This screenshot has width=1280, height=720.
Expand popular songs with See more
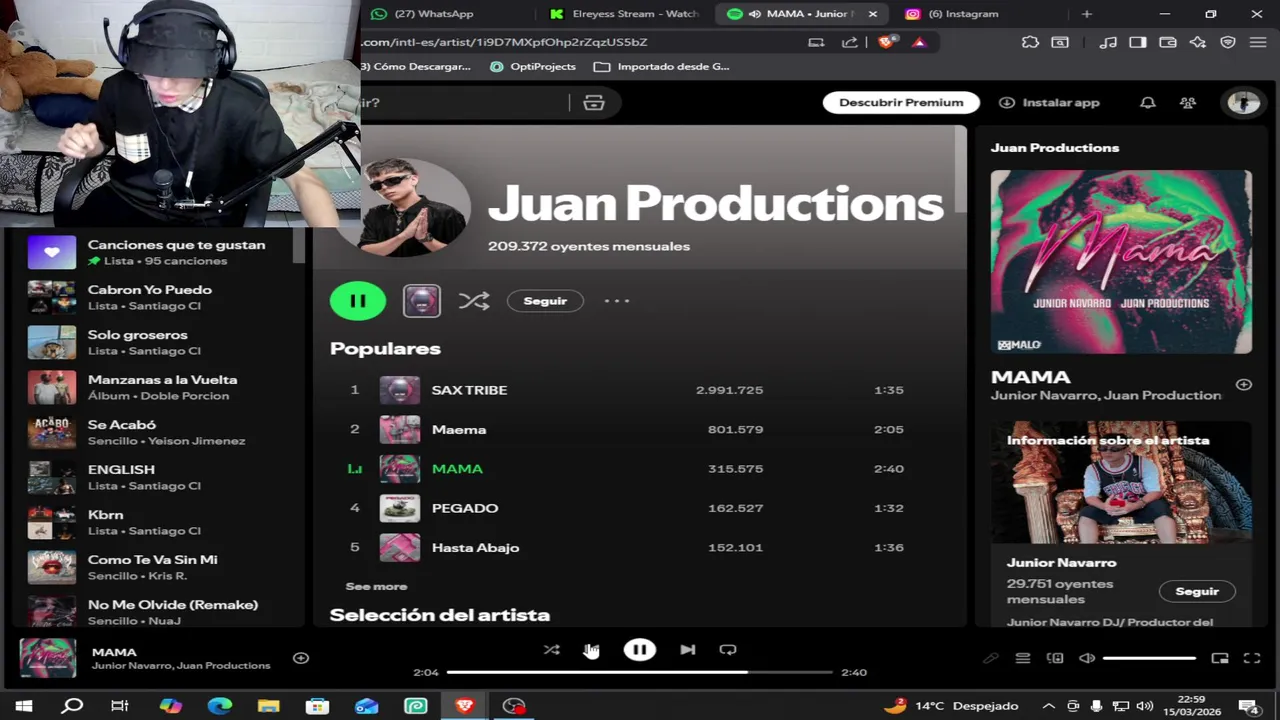coord(376,587)
